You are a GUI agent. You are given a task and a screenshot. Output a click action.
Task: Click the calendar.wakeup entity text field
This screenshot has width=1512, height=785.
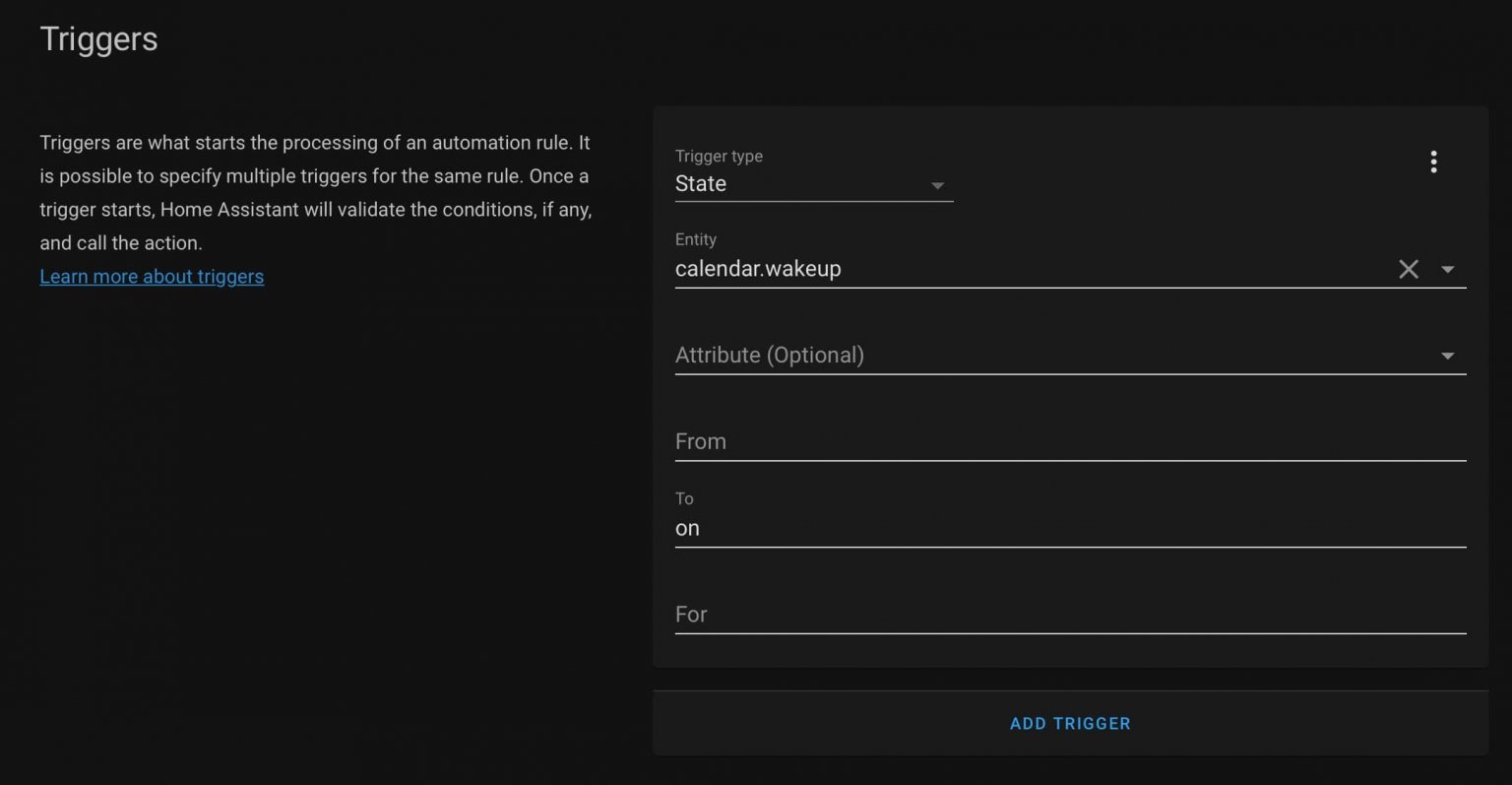point(1024,269)
